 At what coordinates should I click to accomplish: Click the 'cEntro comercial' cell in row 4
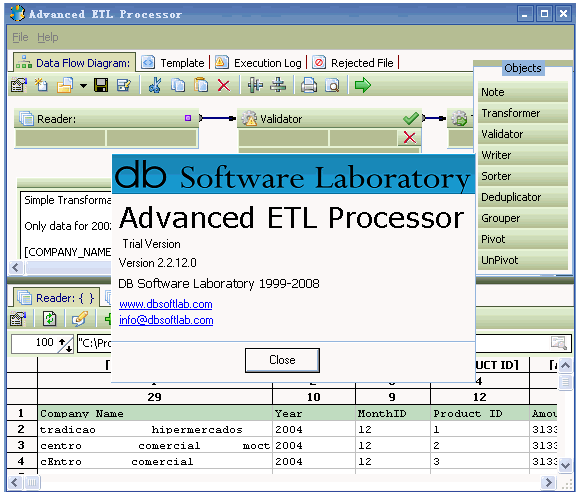coord(155,461)
